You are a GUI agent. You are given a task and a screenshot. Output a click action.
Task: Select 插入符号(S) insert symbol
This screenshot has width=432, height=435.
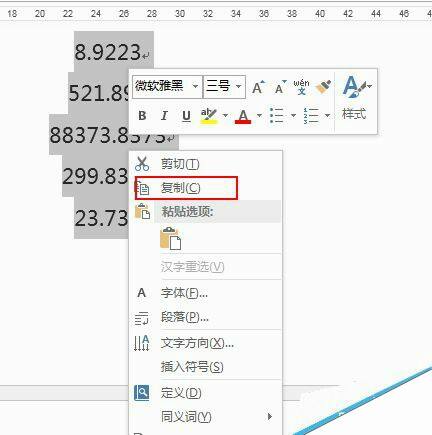[205, 367]
